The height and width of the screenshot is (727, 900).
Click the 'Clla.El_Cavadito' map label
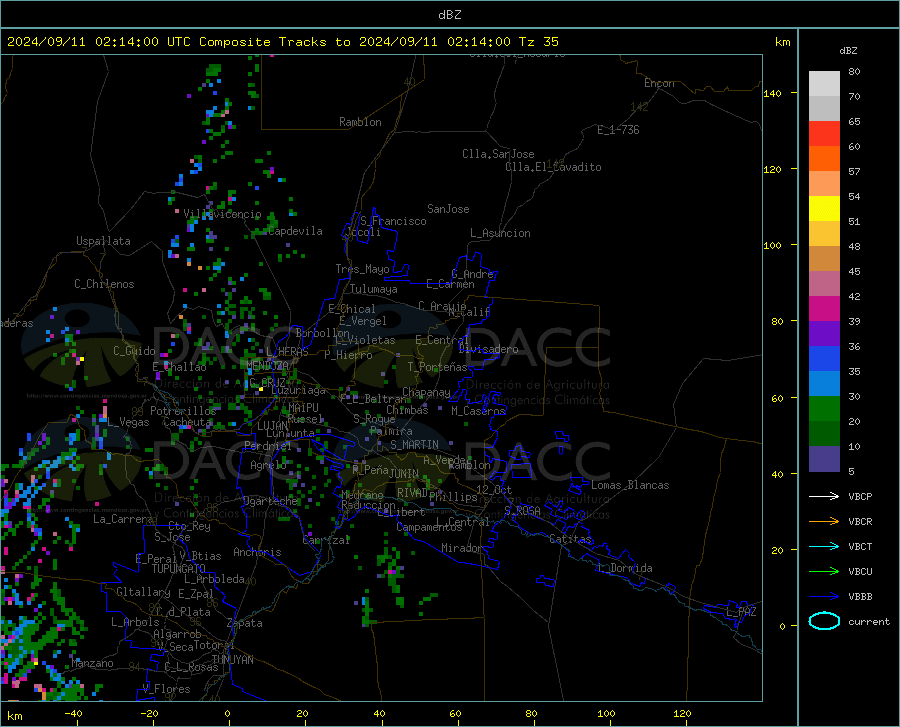click(x=553, y=167)
